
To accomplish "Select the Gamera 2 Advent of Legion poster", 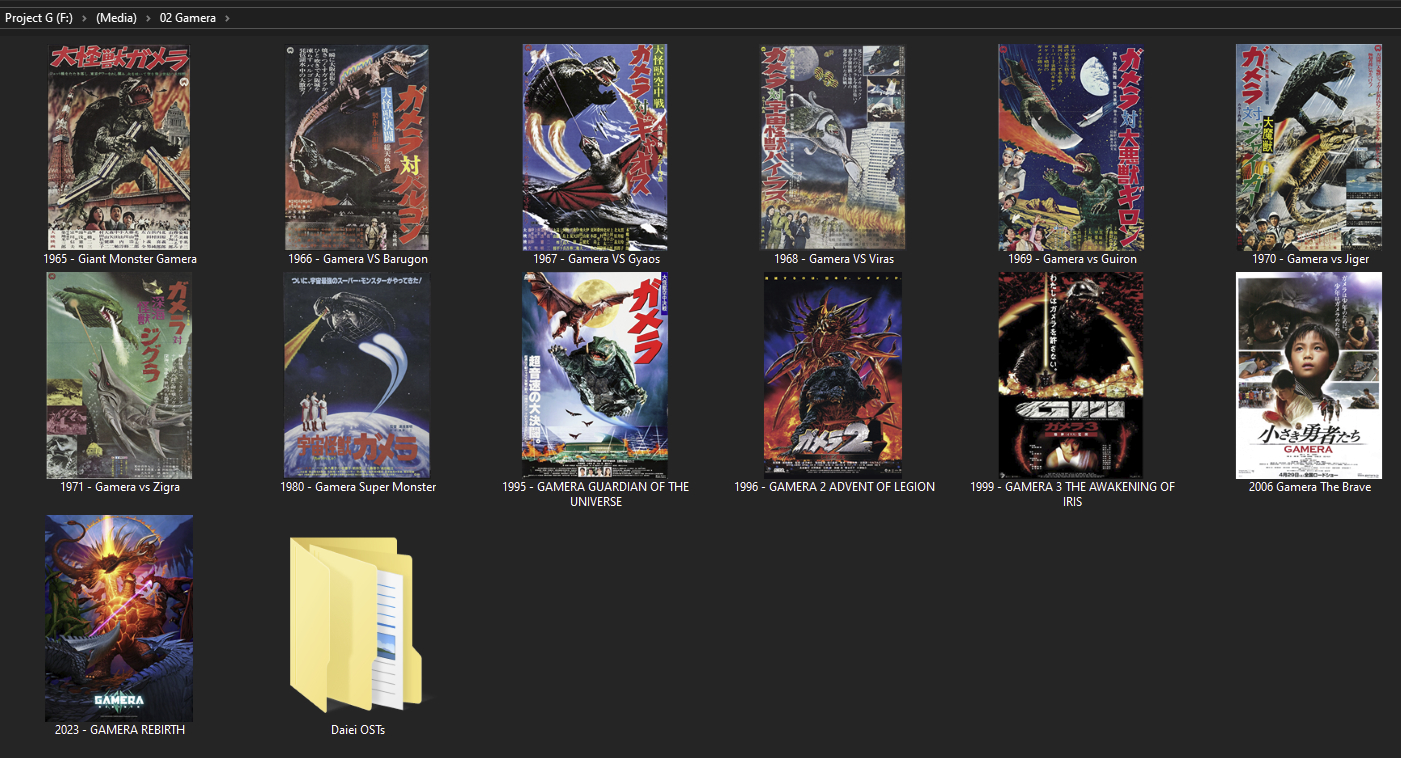I will [x=833, y=375].
